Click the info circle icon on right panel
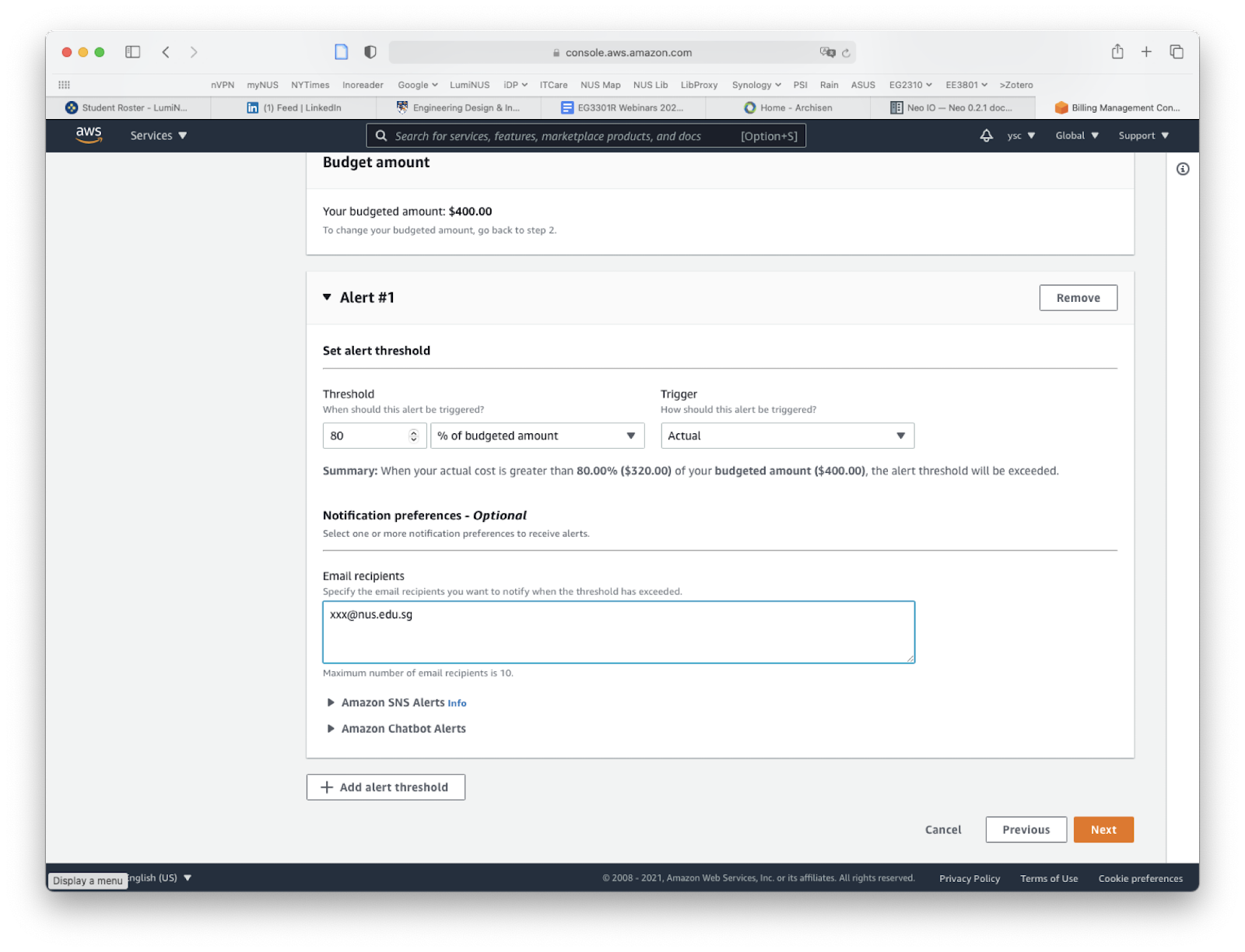The width and height of the screenshot is (1245, 952). pos(1182,169)
